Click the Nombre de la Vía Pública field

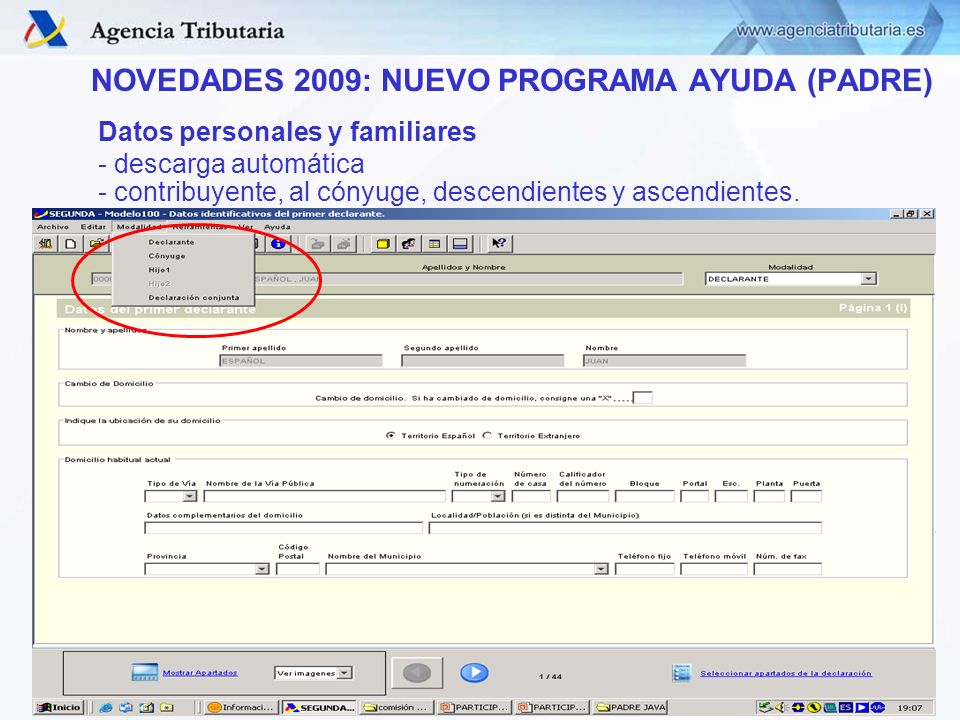pos(324,496)
